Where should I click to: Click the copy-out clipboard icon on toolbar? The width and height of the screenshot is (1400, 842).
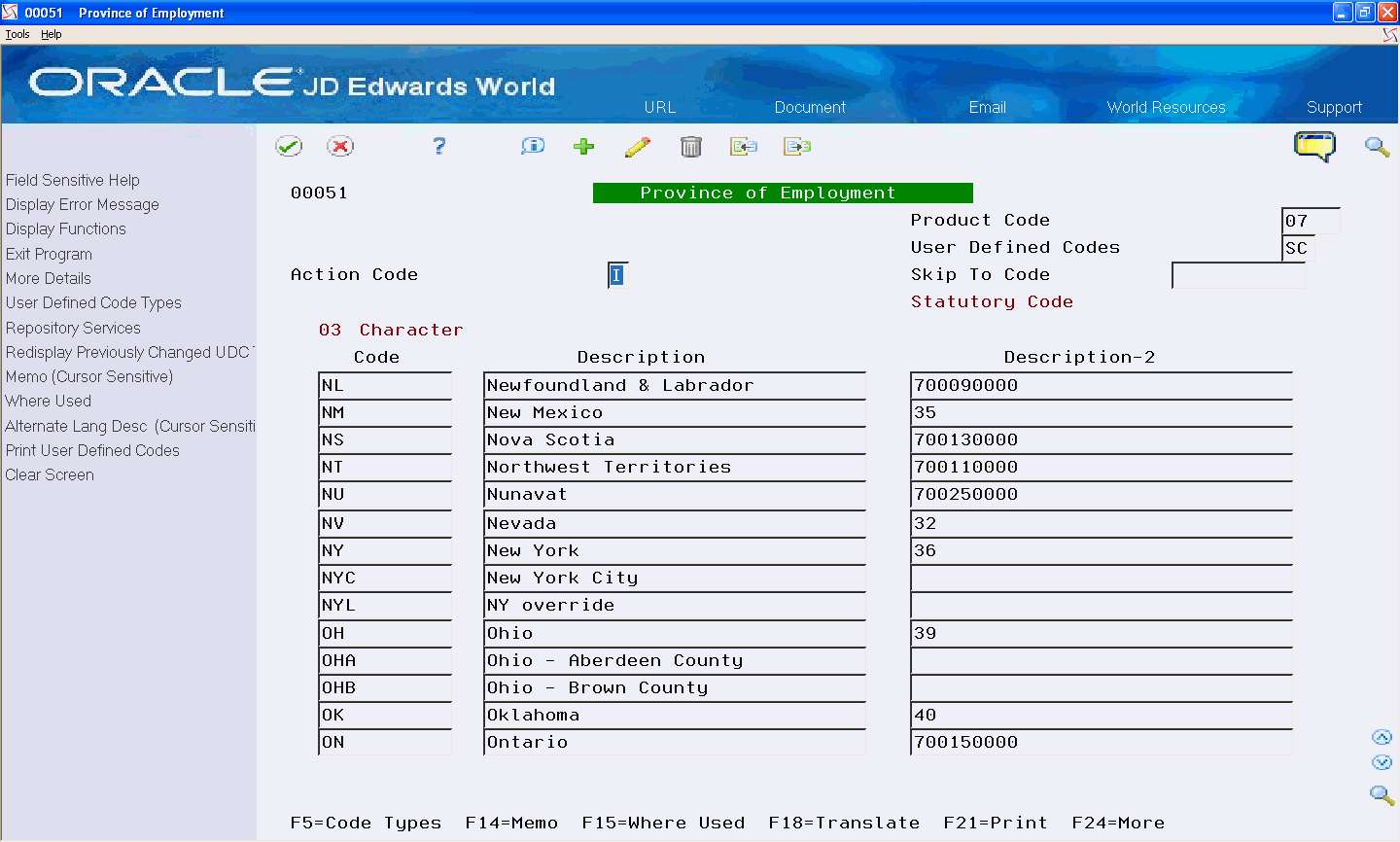(x=797, y=146)
